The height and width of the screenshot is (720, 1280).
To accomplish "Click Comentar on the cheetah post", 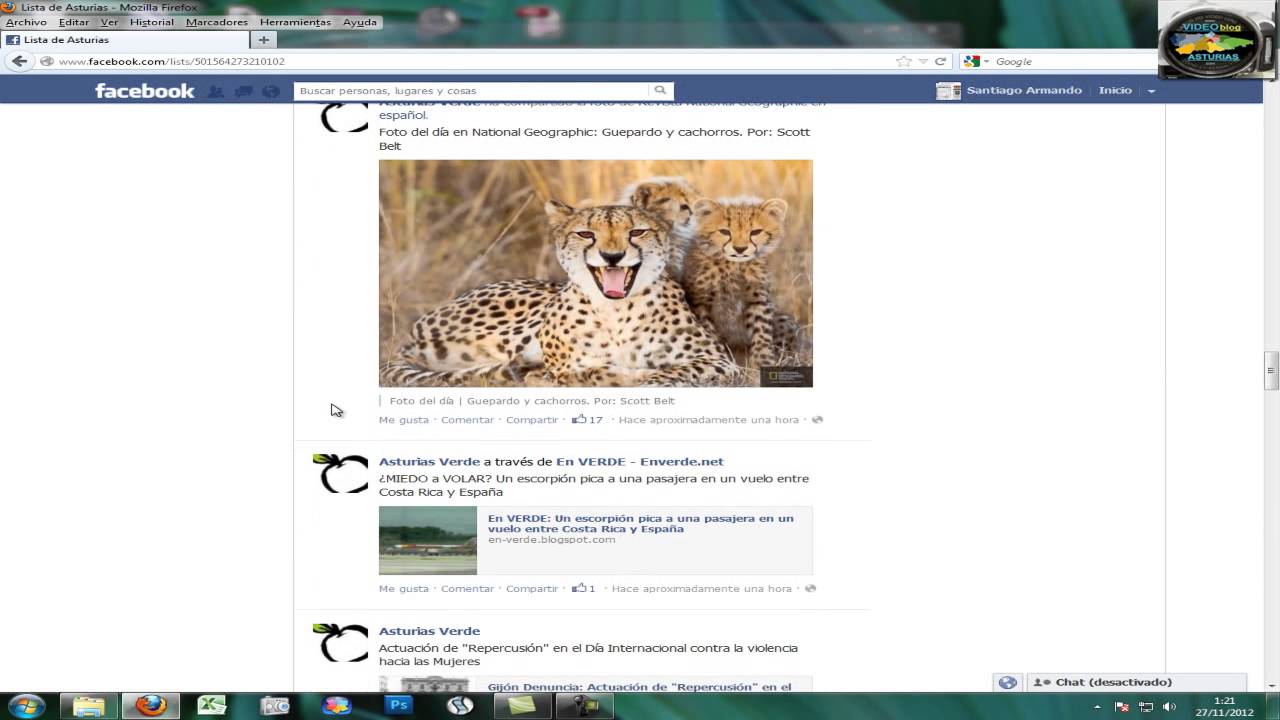I will pos(468,420).
